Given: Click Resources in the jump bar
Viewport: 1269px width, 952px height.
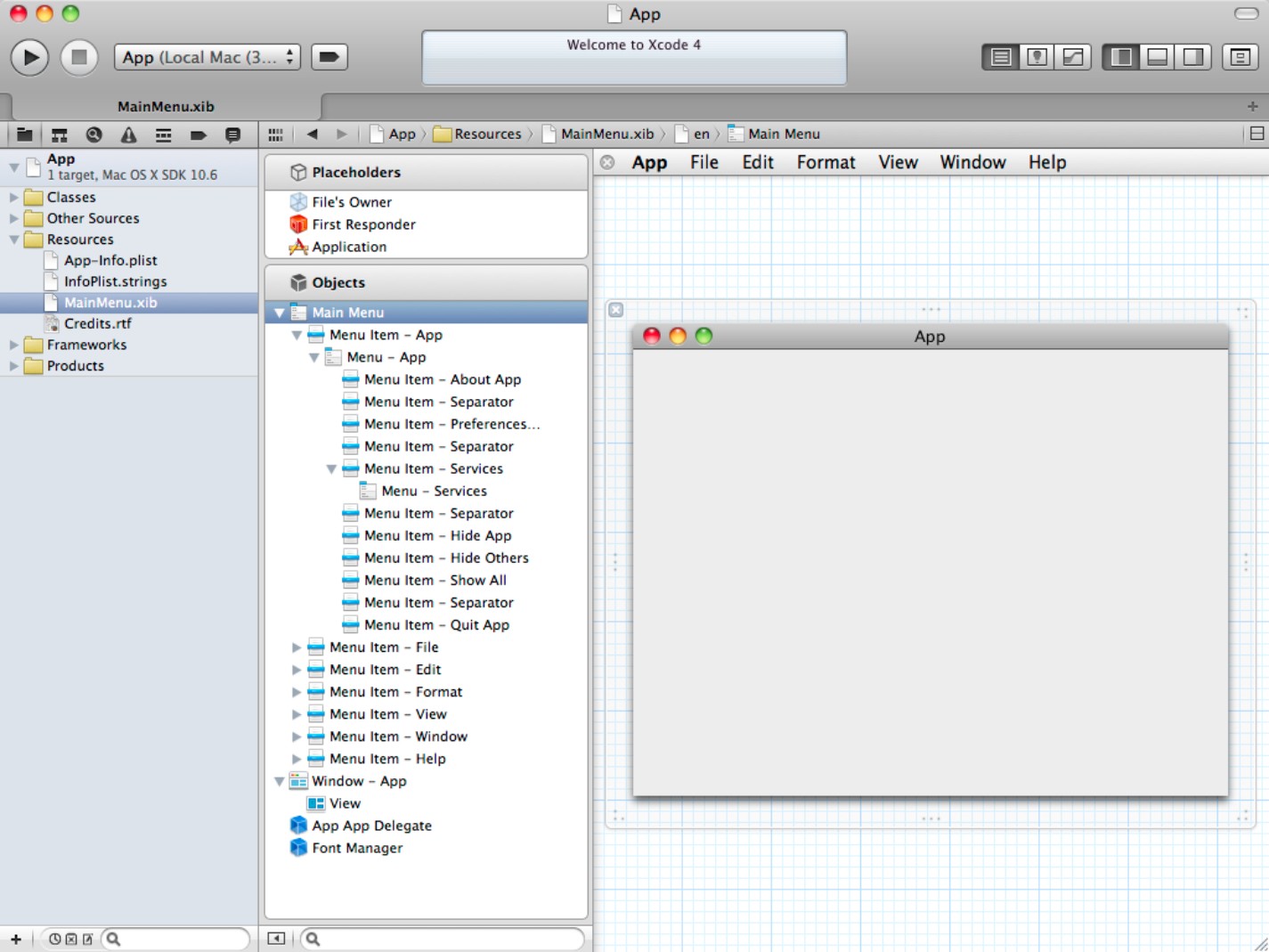Looking at the screenshot, I should 477,134.
